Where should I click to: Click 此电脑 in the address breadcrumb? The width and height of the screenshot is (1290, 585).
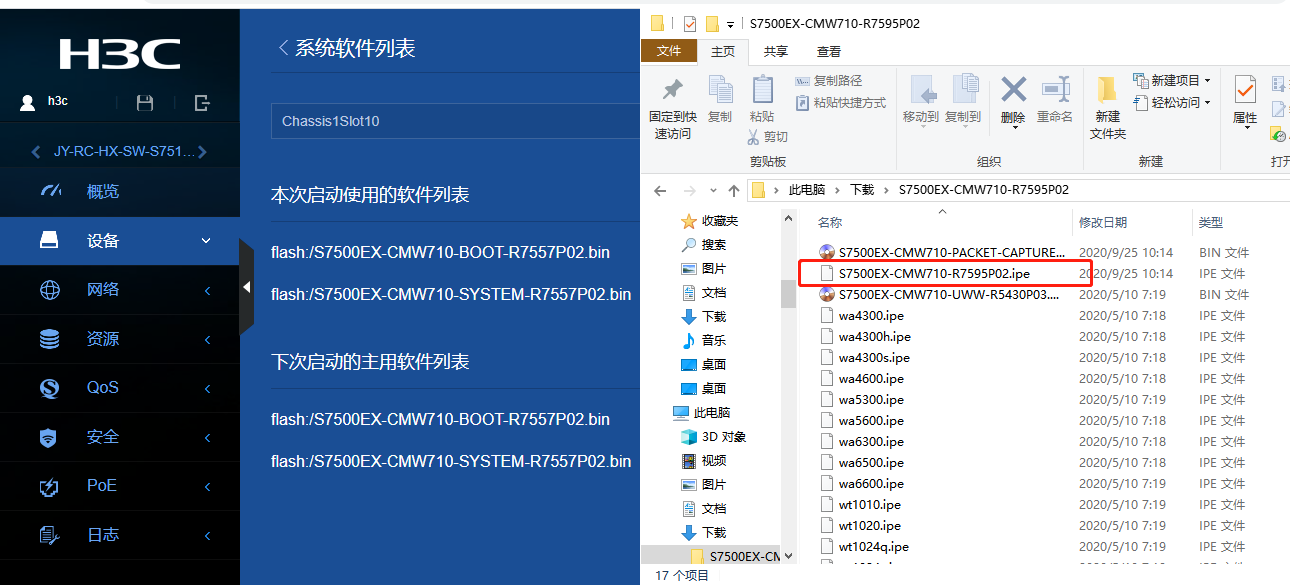tap(807, 190)
